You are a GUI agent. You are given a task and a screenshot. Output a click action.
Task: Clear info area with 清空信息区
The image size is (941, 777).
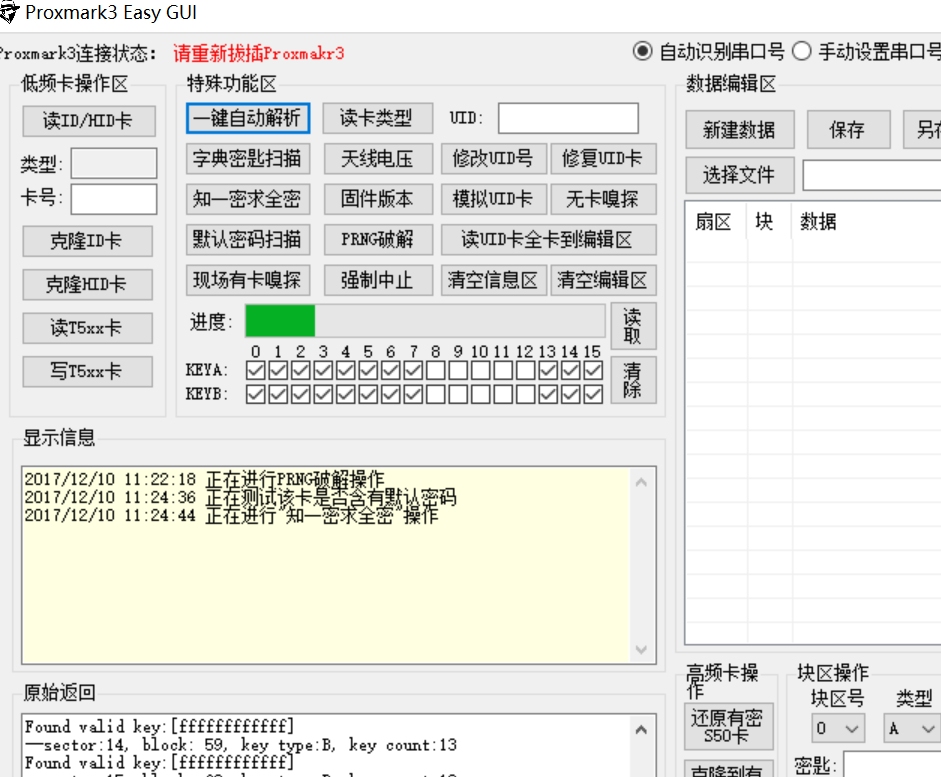point(494,280)
